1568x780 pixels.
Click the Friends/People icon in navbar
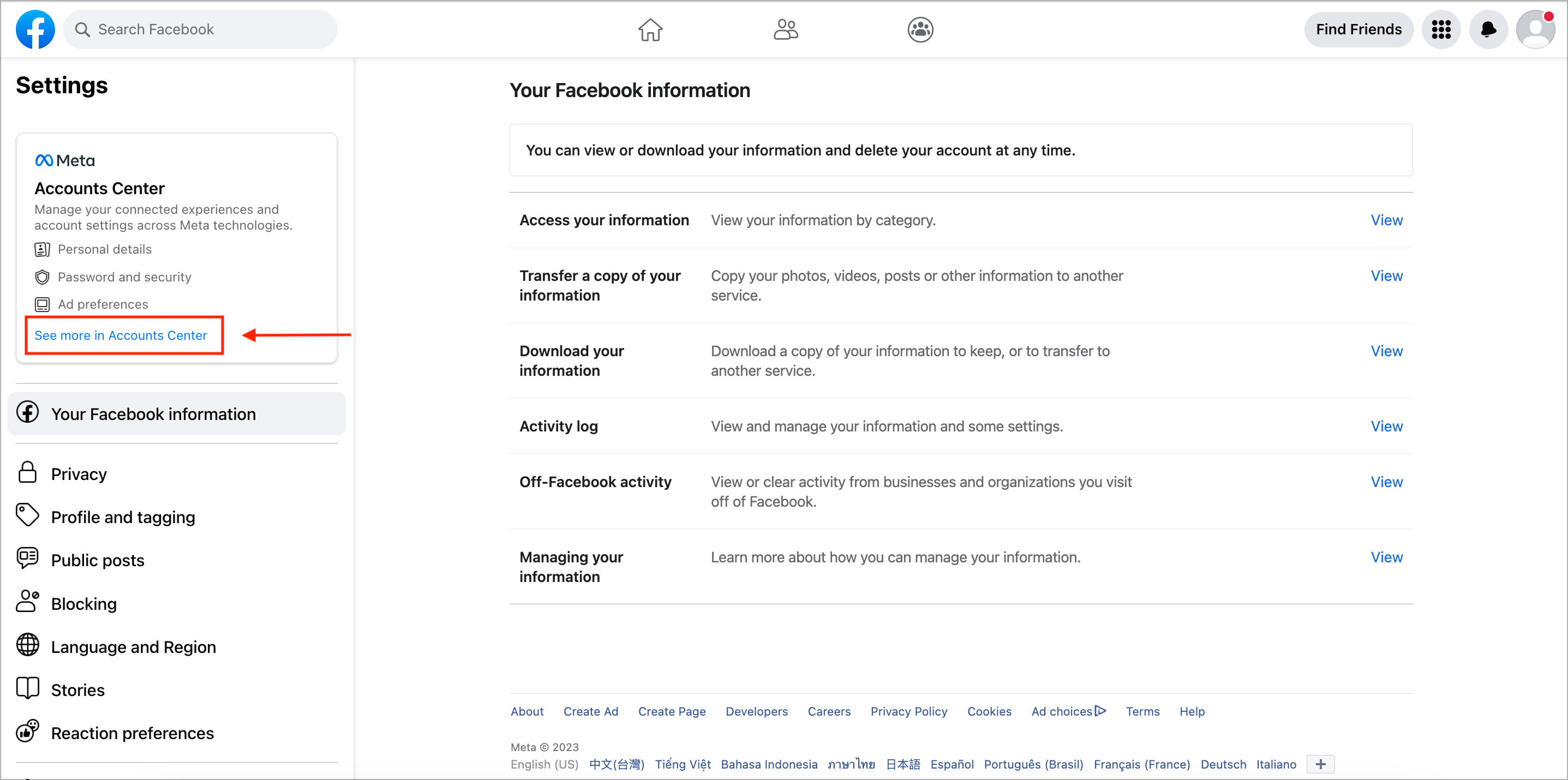785,29
